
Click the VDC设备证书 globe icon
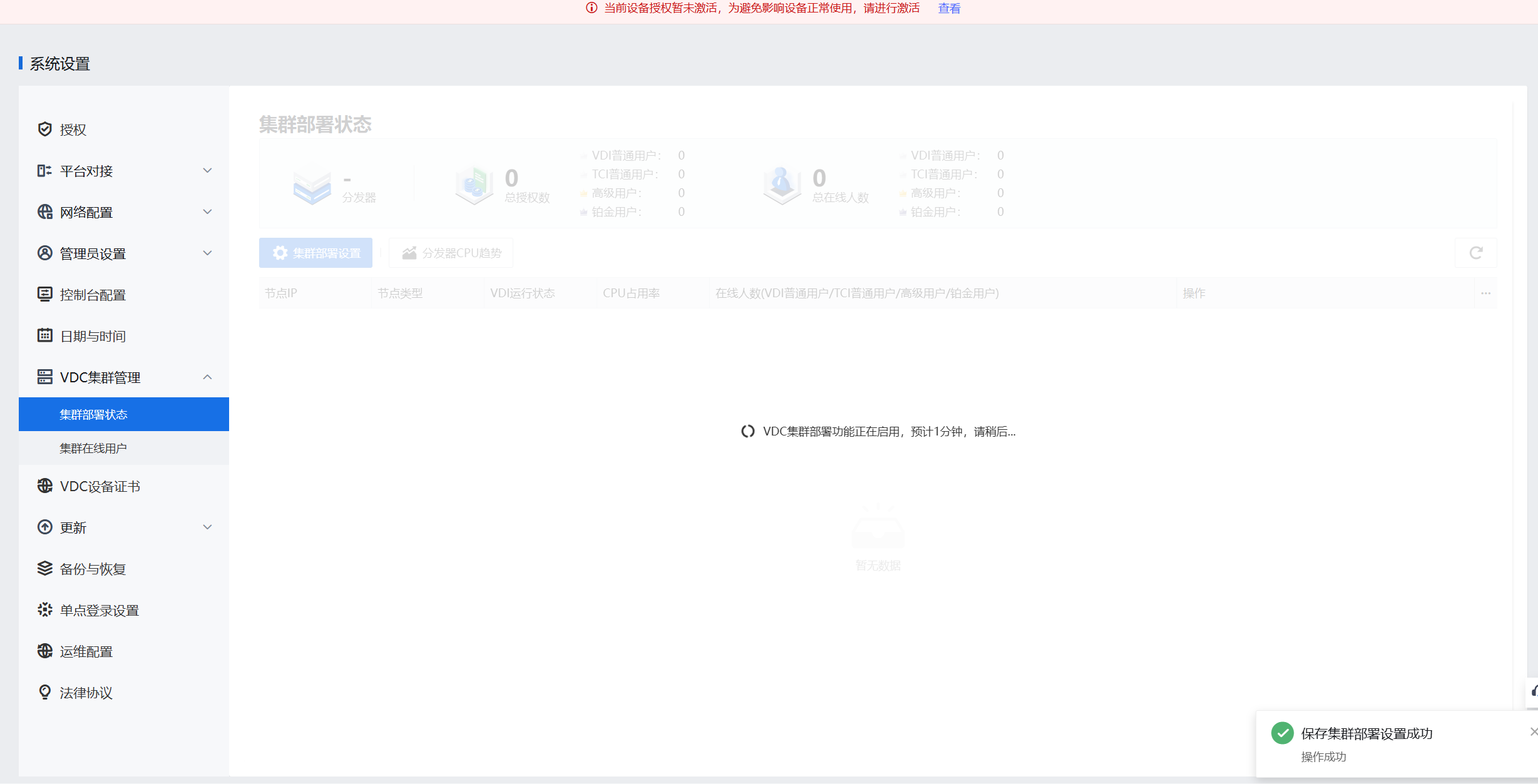tap(44, 486)
